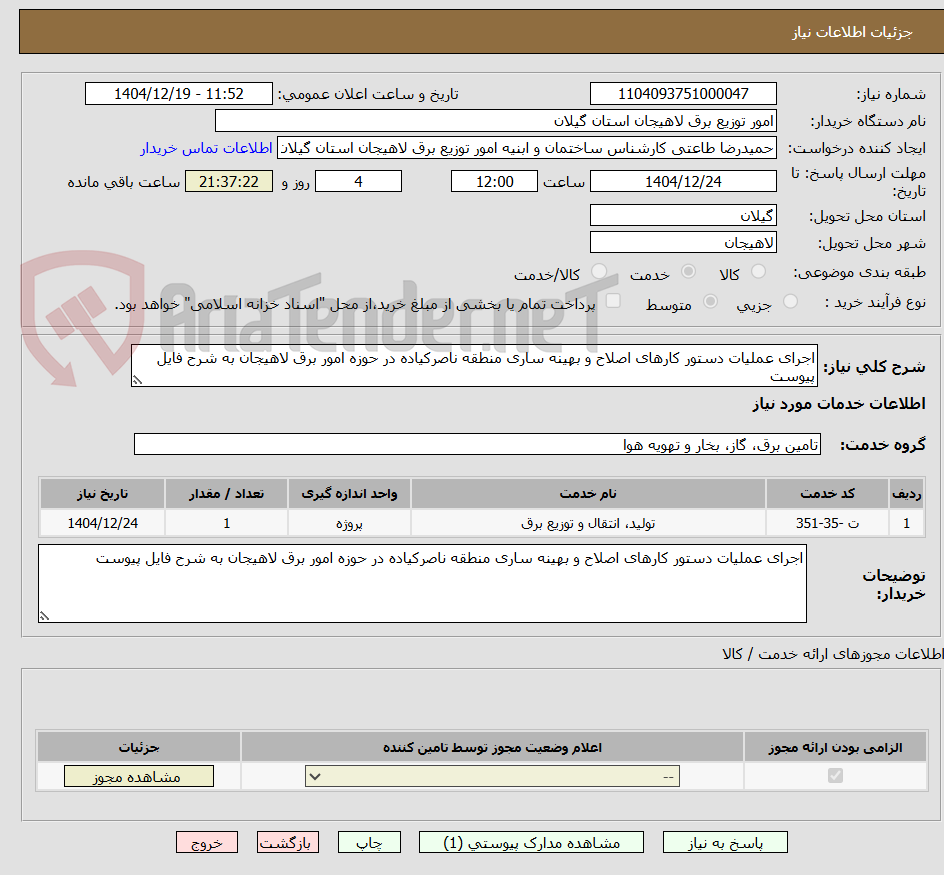Click the جزئیات column header
This screenshot has width=944, height=875.
(x=138, y=747)
